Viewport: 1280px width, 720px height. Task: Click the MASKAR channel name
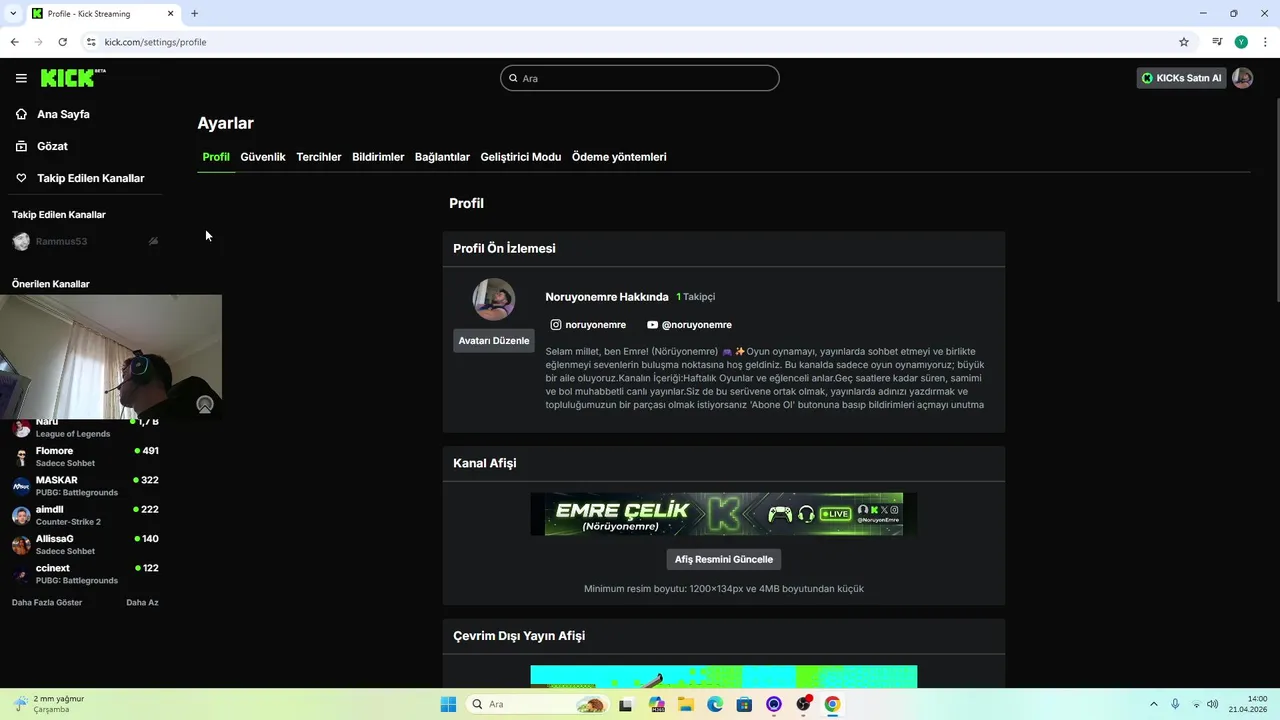tap(57, 480)
